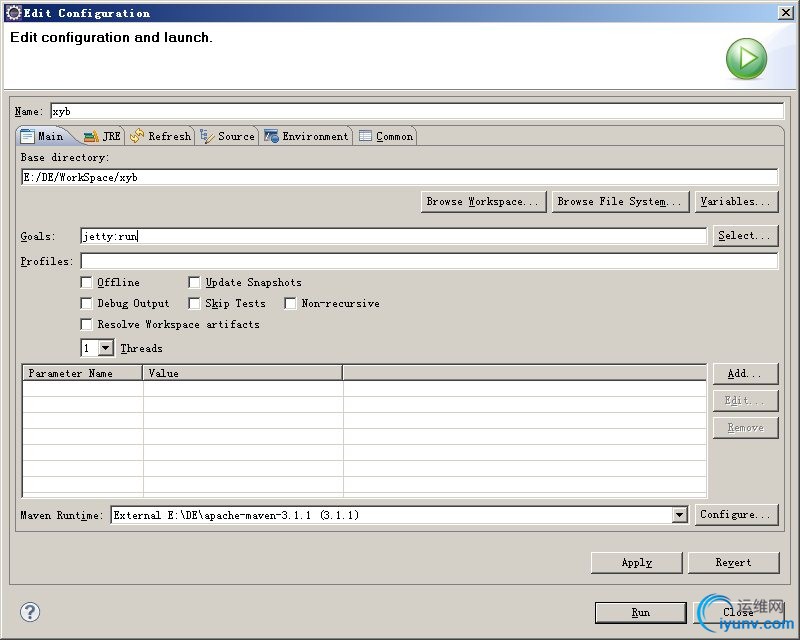Click the Refresh tab arrows icon

pos(137,136)
